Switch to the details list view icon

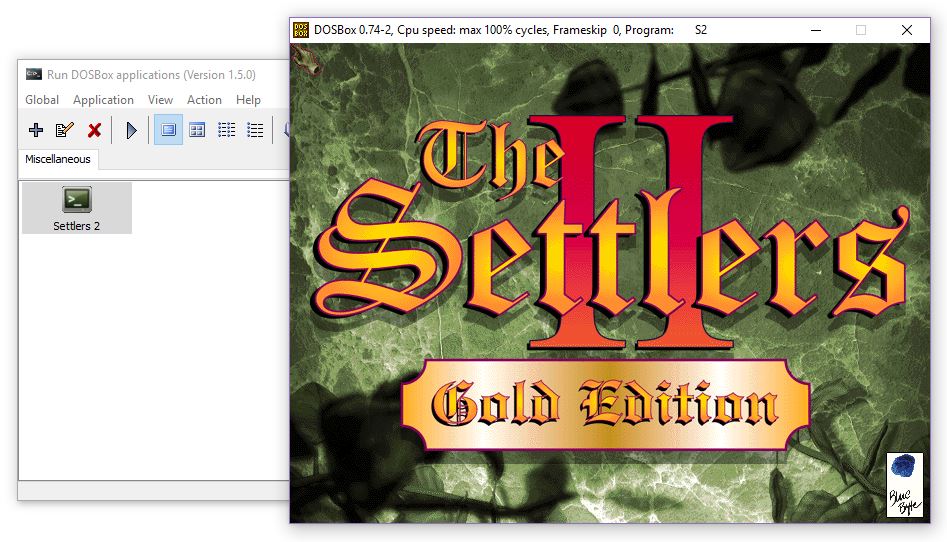[255, 130]
